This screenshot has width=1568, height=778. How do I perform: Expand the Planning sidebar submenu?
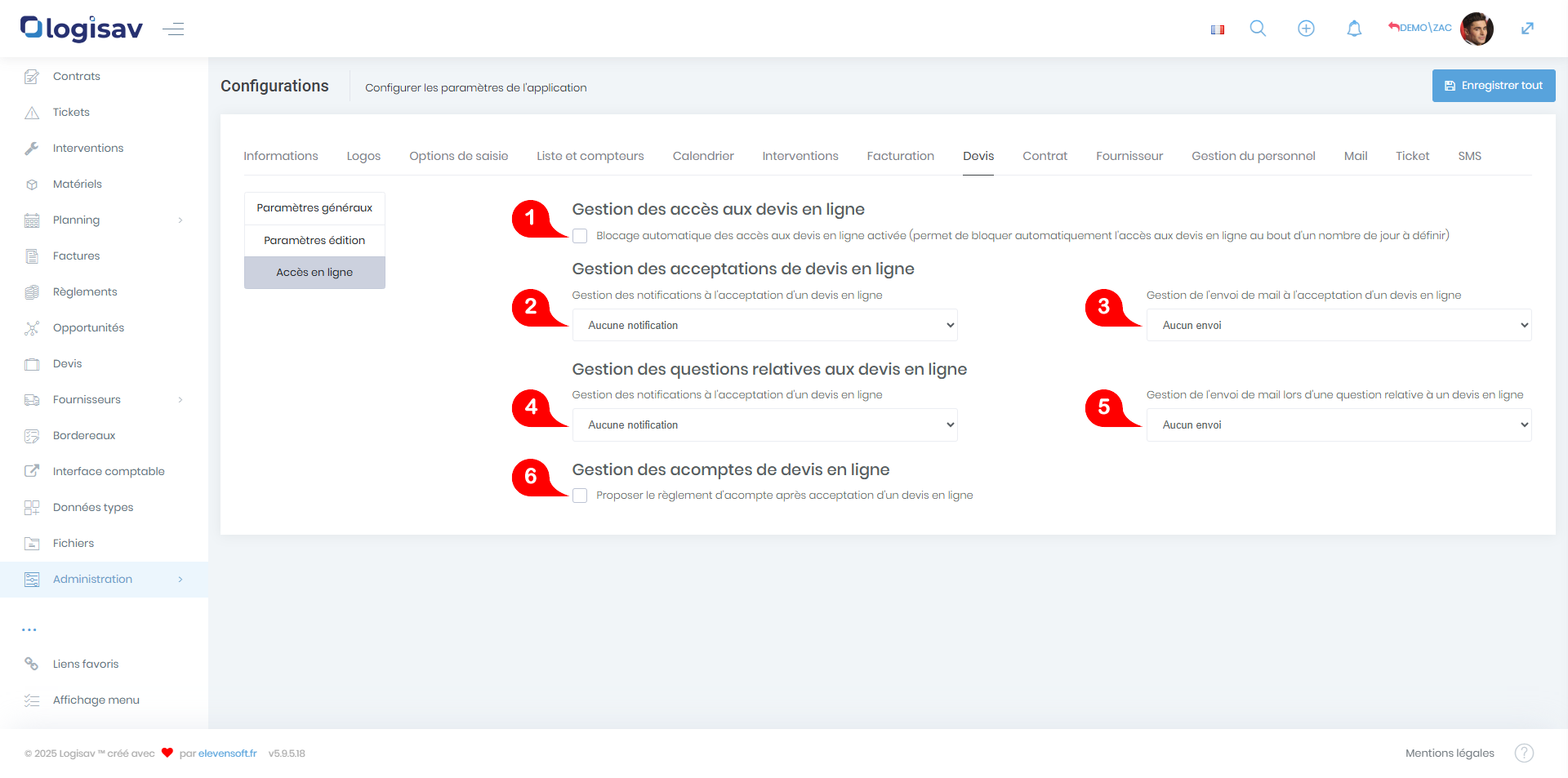click(180, 220)
